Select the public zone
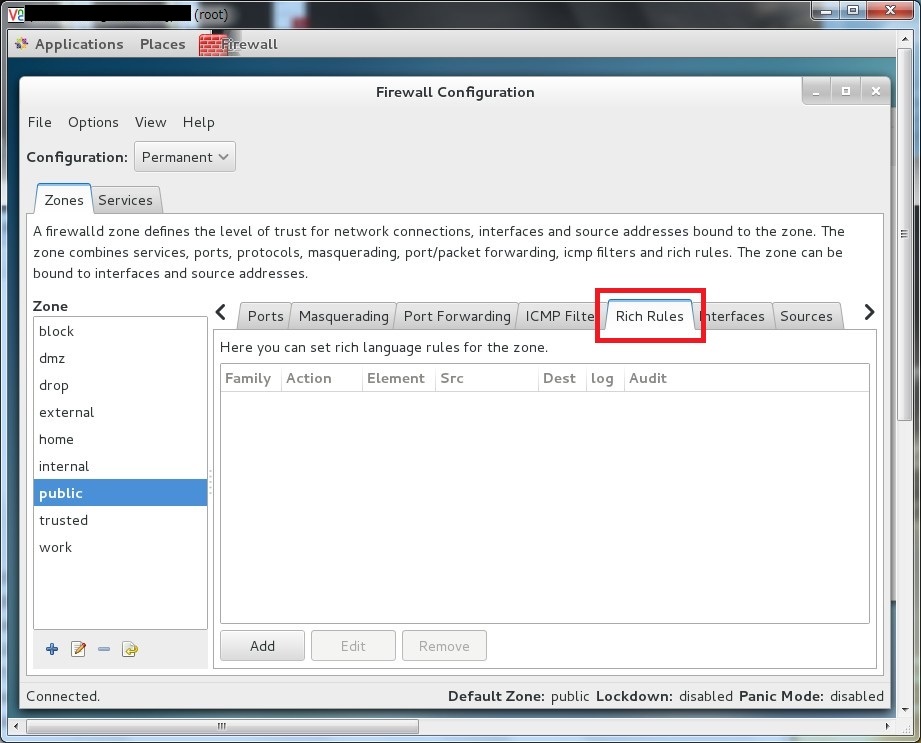 (120, 493)
